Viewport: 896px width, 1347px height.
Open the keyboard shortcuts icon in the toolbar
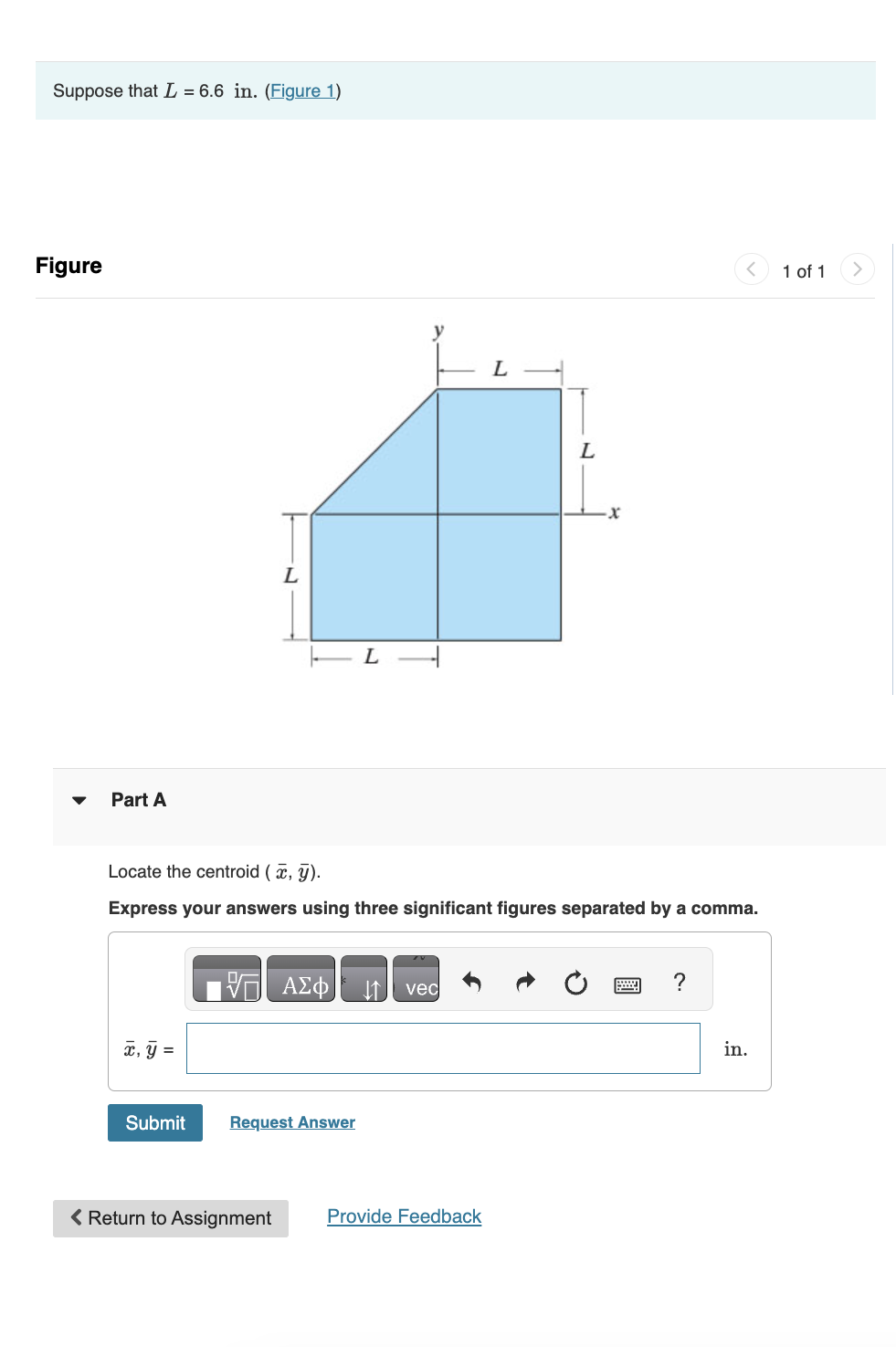[x=627, y=984]
